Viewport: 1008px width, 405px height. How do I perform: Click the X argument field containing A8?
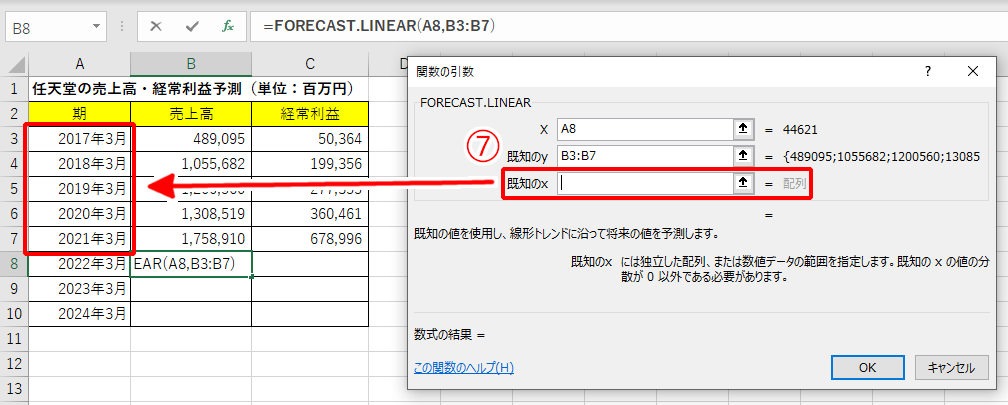(645, 129)
